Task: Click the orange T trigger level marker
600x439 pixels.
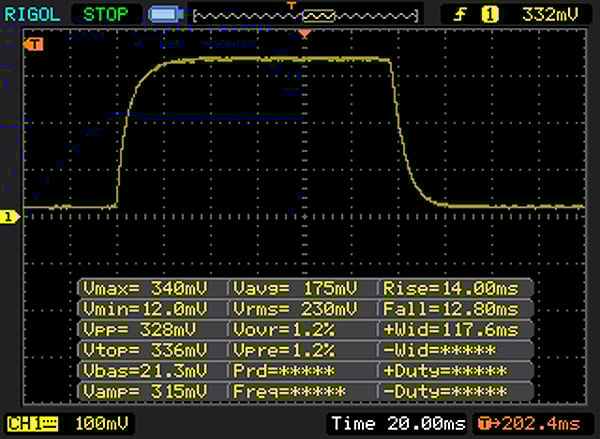Action: click(33, 44)
